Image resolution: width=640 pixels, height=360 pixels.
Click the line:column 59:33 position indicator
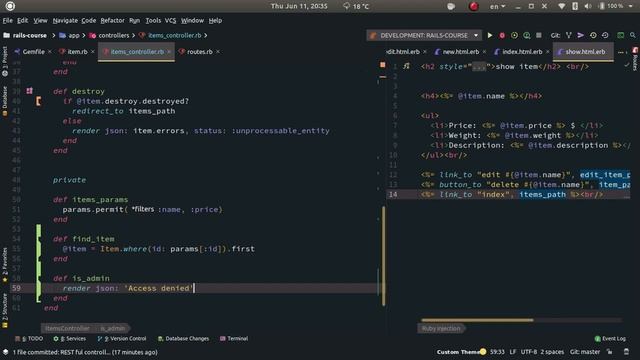[x=497, y=352]
